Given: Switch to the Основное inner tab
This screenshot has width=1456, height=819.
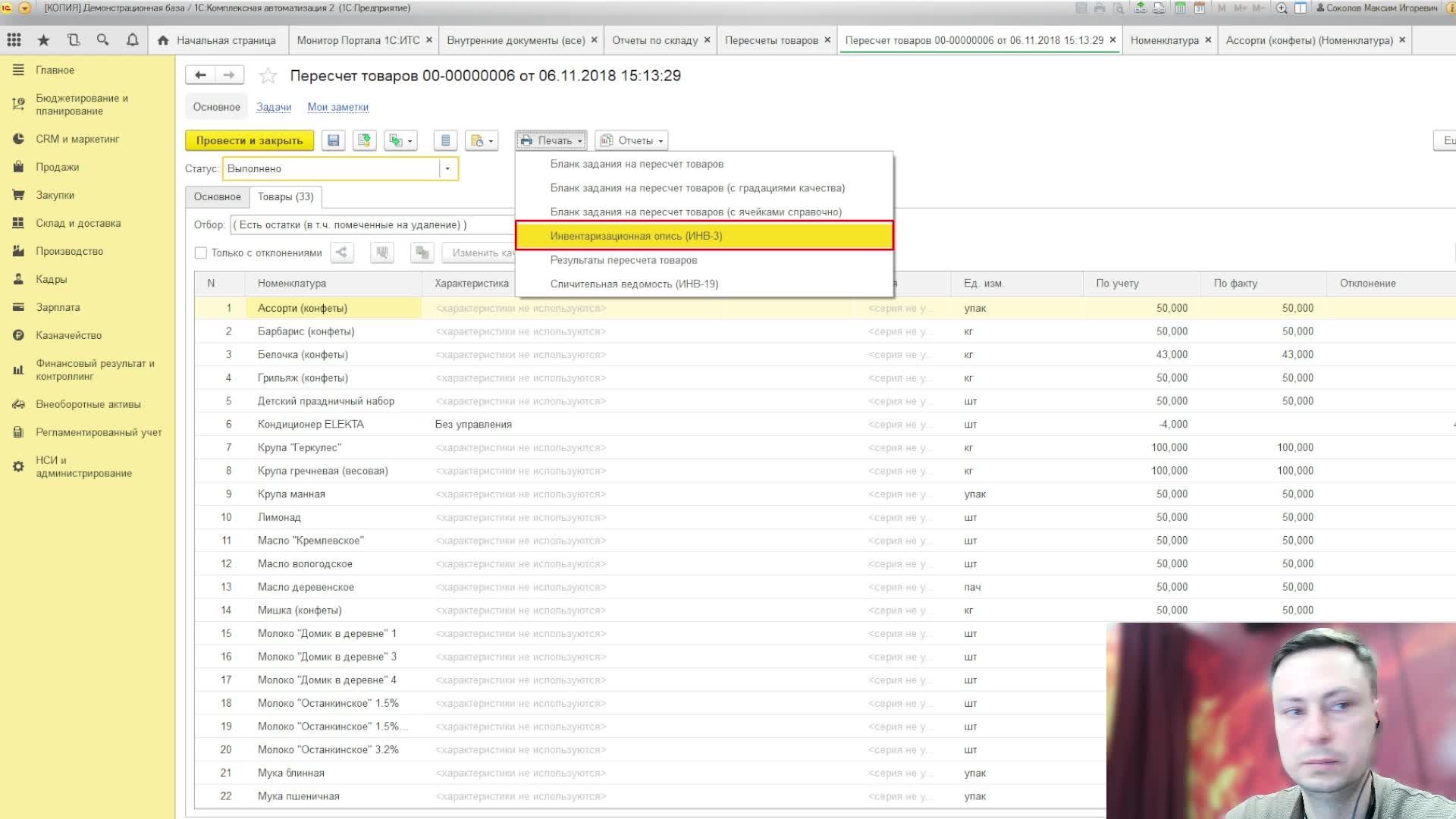Looking at the screenshot, I should [217, 196].
